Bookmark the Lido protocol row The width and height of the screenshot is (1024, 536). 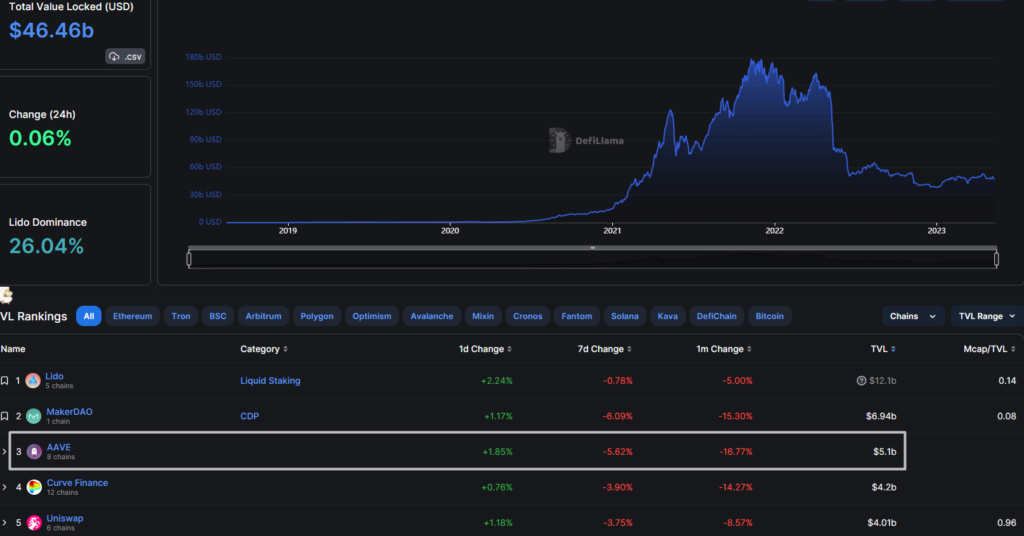(x=5, y=381)
